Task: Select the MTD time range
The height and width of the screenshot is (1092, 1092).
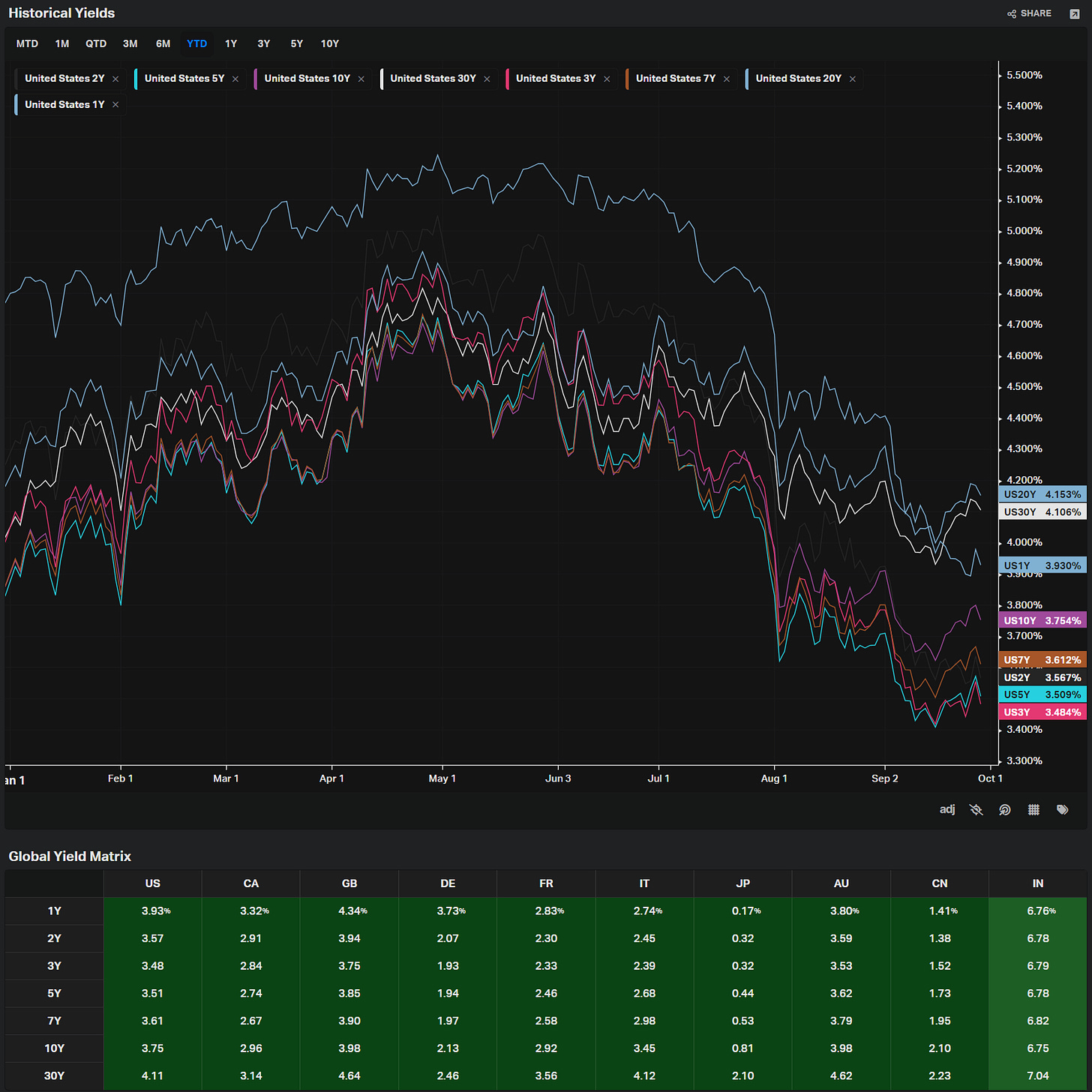Action: tap(27, 43)
